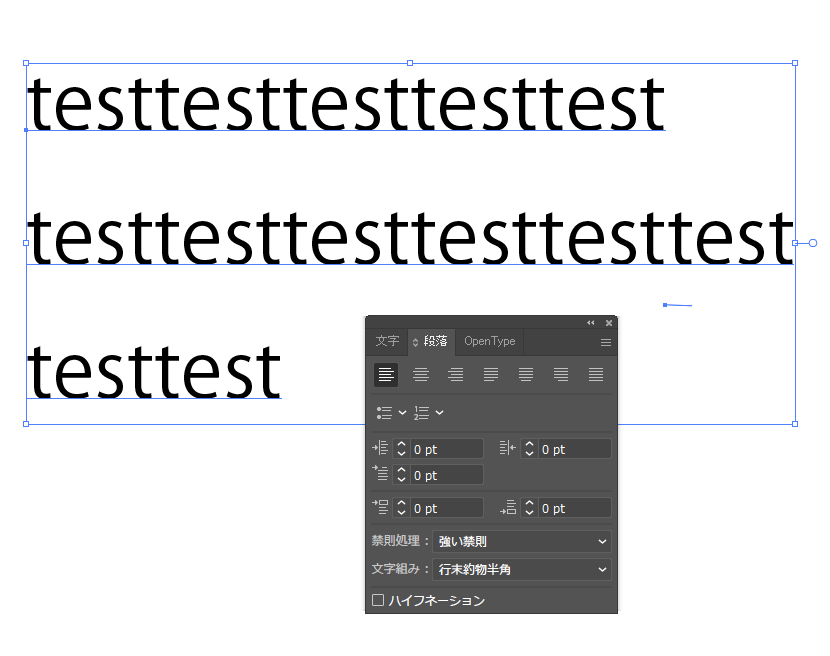The height and width of the screenshot is (656, 830).
Task: Click the bulleted list icon
Action: (x=384, y=412)
